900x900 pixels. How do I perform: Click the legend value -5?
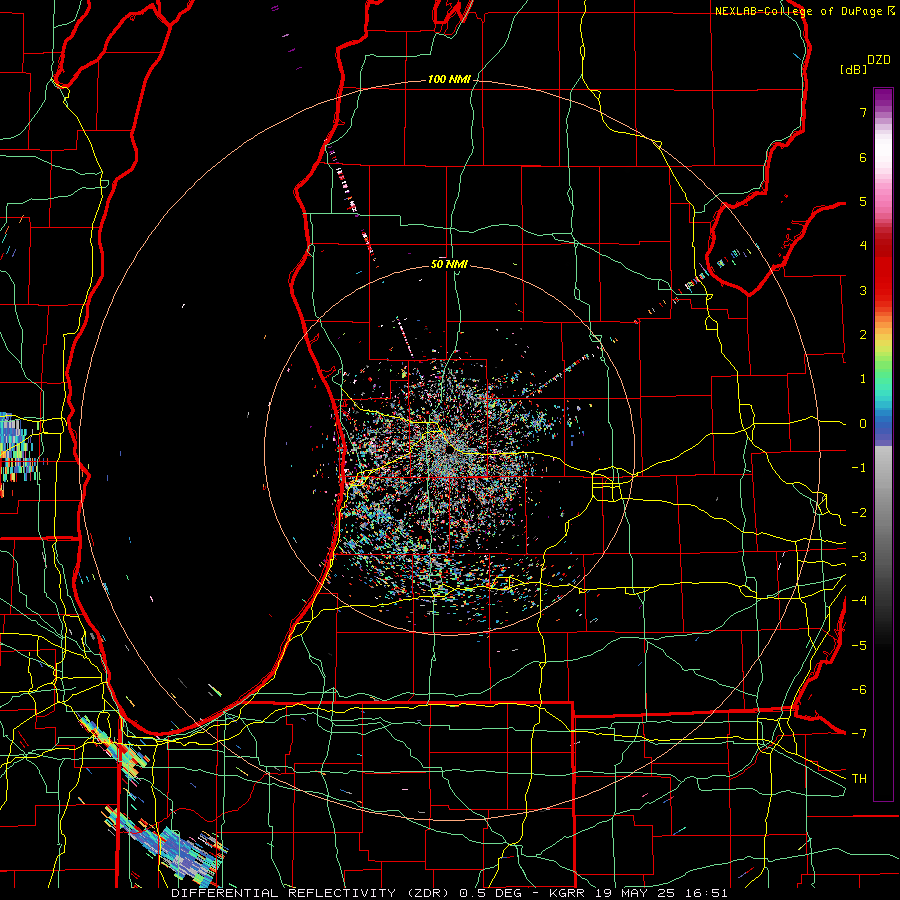pos(859,646)
